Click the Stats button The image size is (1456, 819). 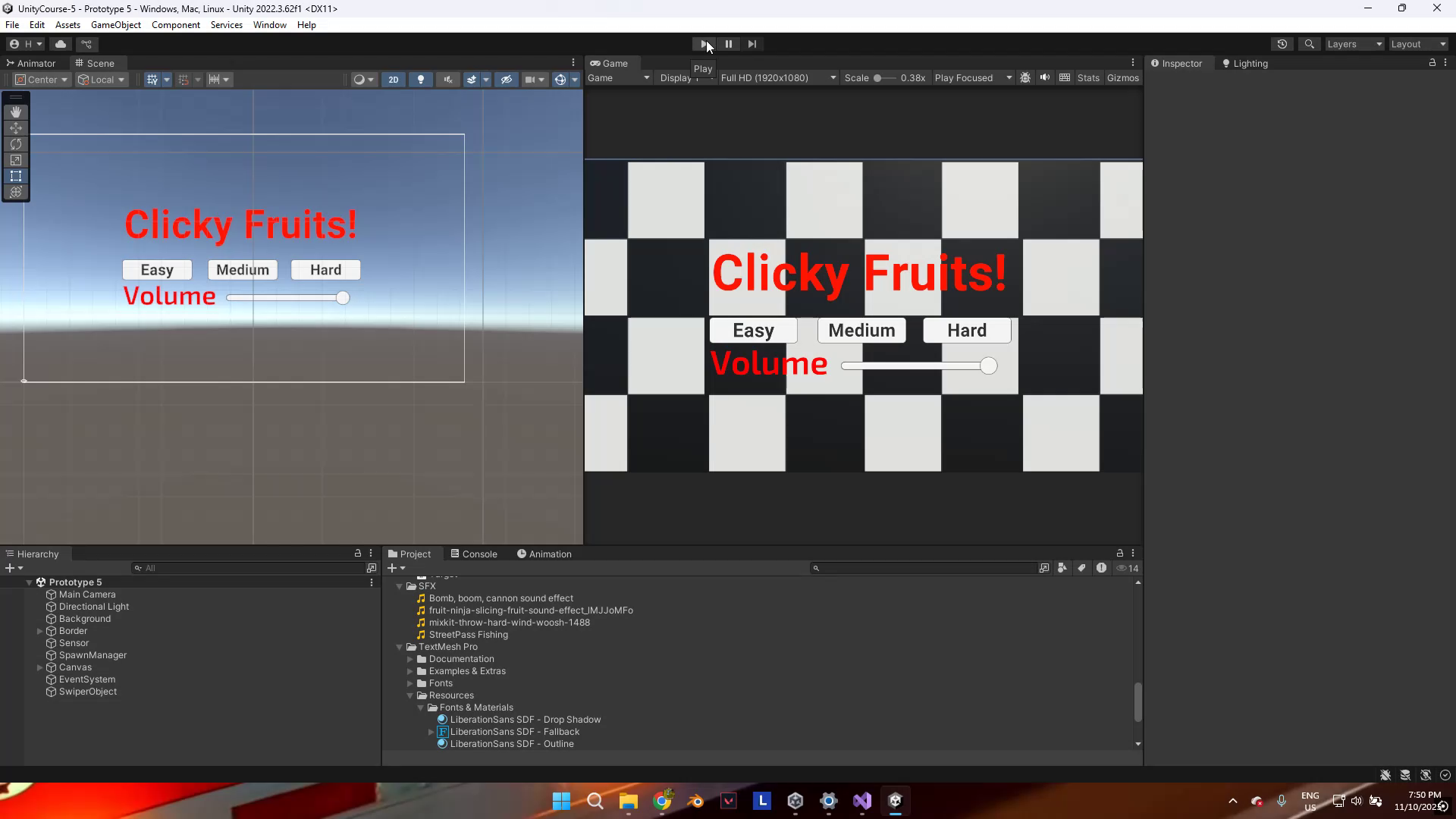point(1087,77)
